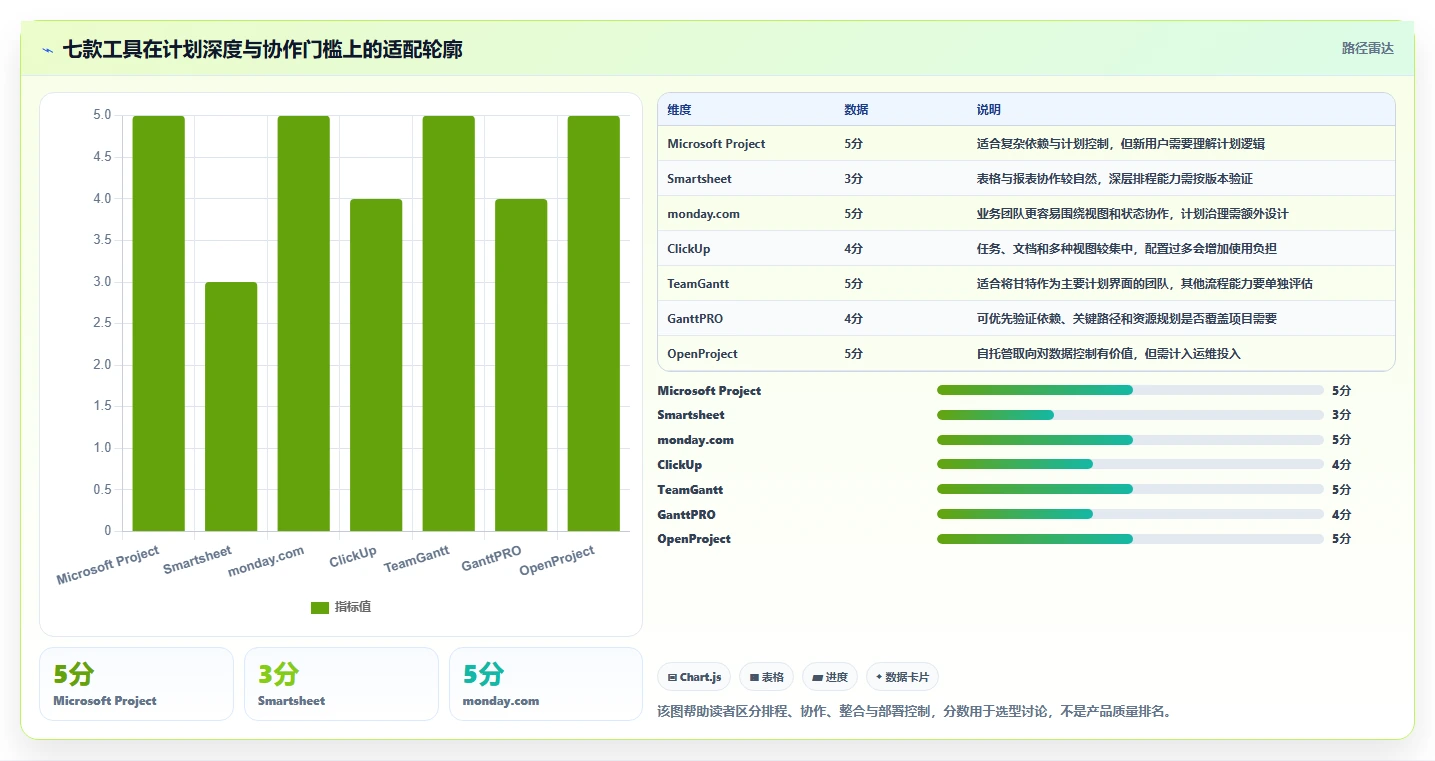The width and height of the screenshot is (1435, 761).
Task: Select the TeamGantt table row name
Action: 698,284
